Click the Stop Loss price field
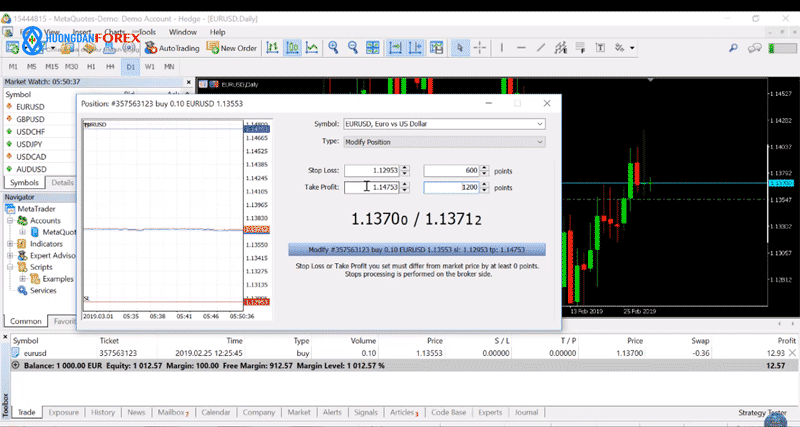The image size is (800, 427). (371, 171)
